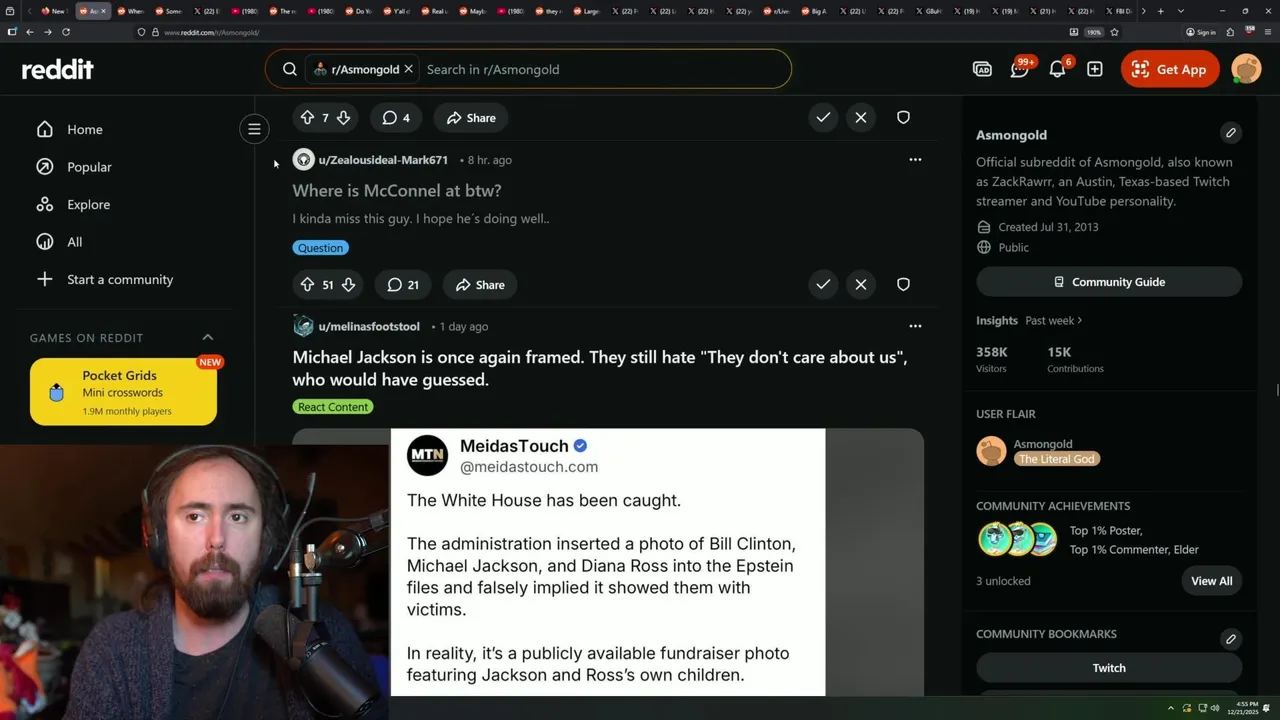The image size is (1280, 720).
Task: Upvote the McConnel post
Action: pyautogui.click(x=307, y=285)
